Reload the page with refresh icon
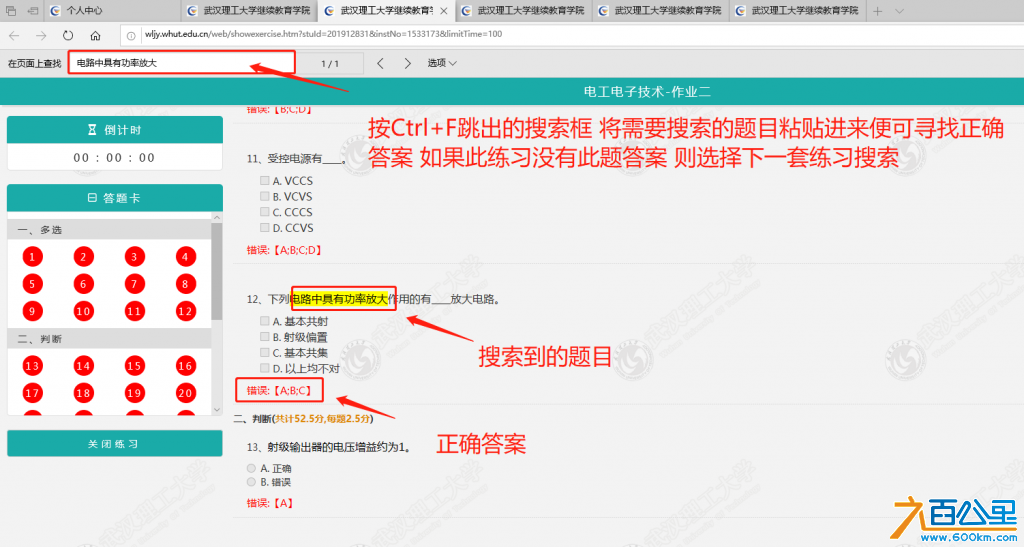Viewport: 1024px width, 547px height. coord(68,35)
